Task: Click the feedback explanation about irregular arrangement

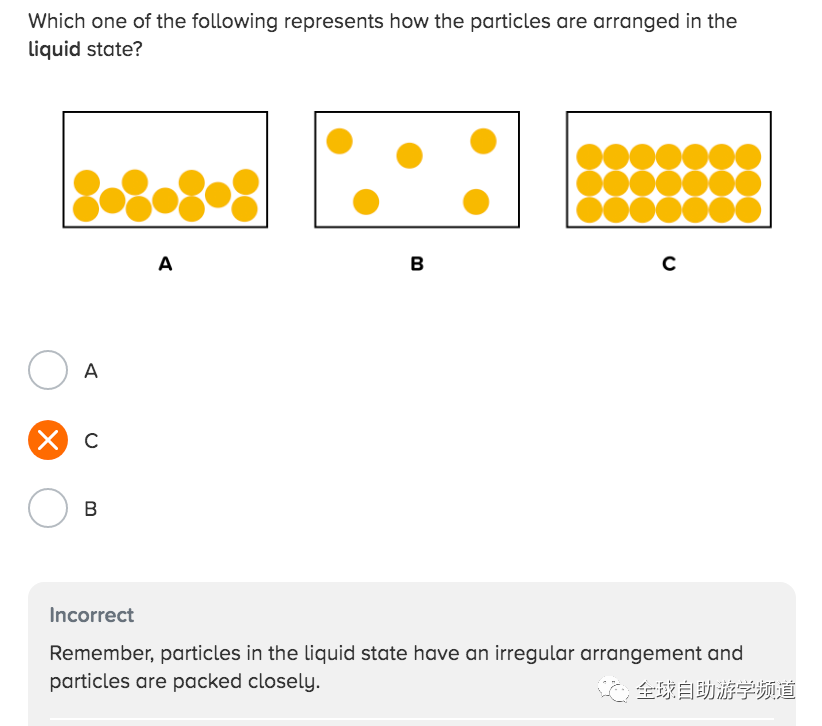Action: (x=396, y=667)
